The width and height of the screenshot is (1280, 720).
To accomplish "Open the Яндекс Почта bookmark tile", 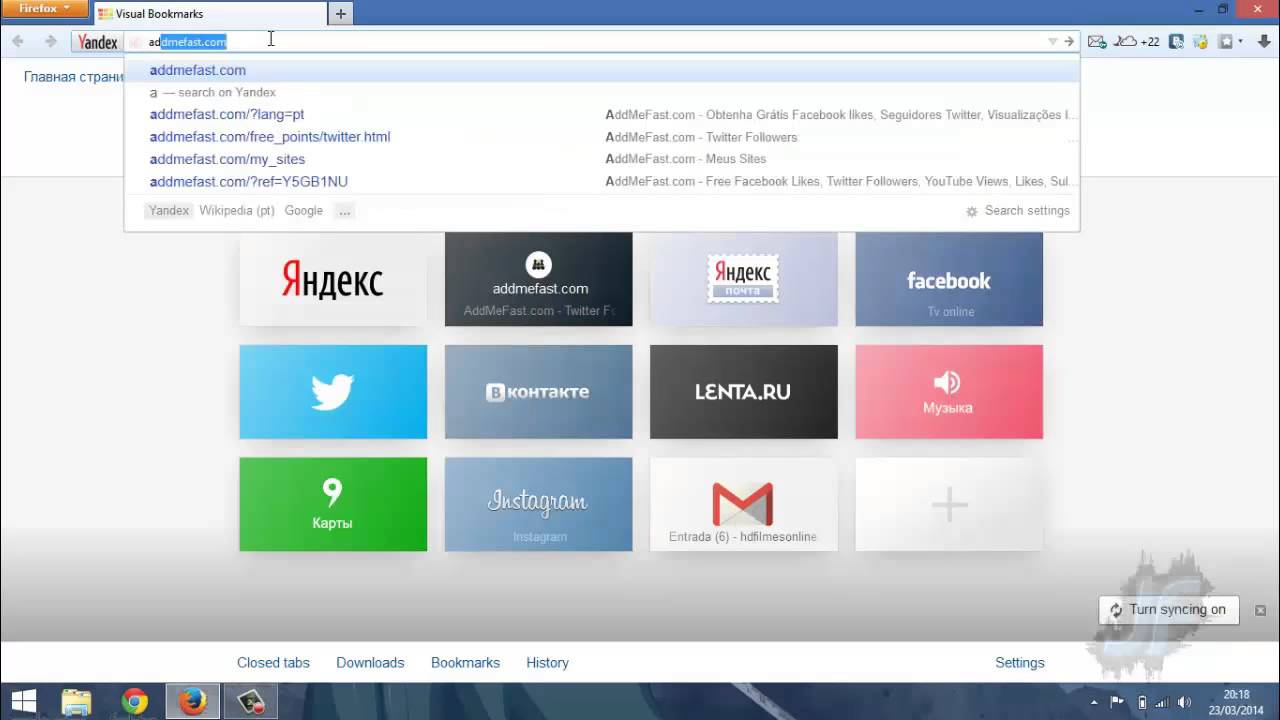I will point(744,279).
